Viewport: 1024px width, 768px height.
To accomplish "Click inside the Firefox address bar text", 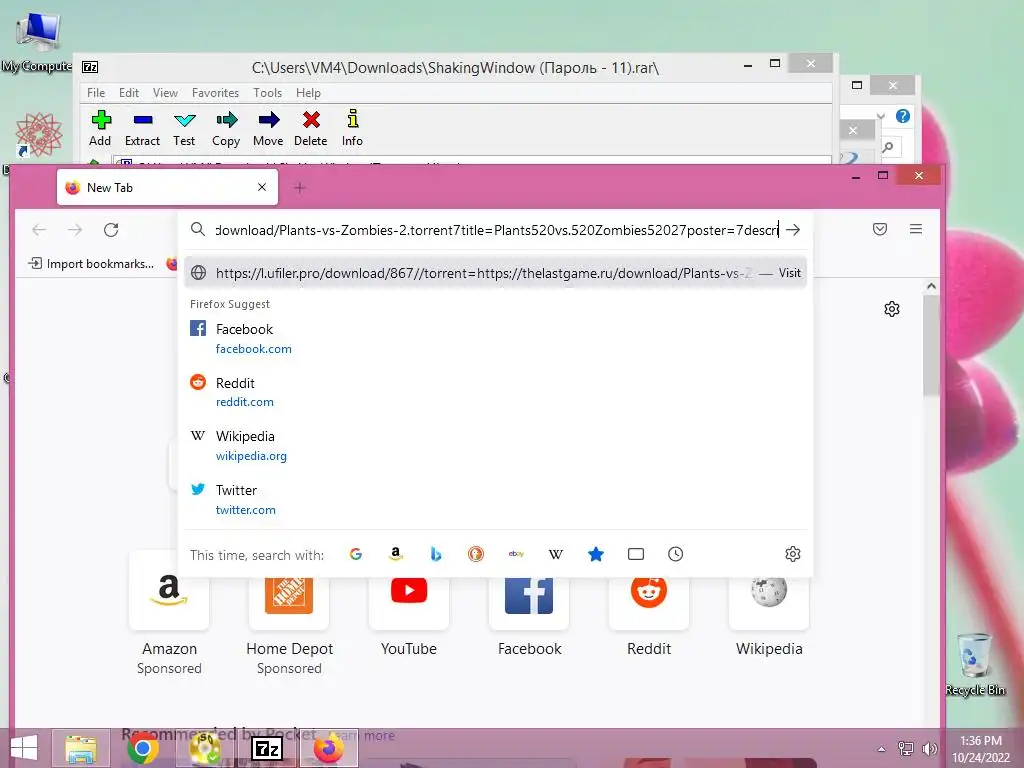I will click(496, 230).
